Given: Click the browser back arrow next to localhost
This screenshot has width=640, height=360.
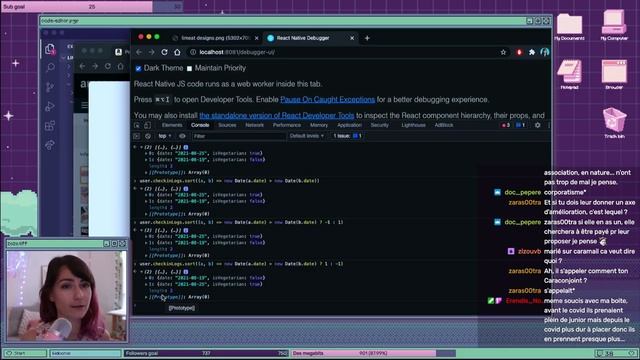Looking at the screenshot, I should [x=139, y=52].
